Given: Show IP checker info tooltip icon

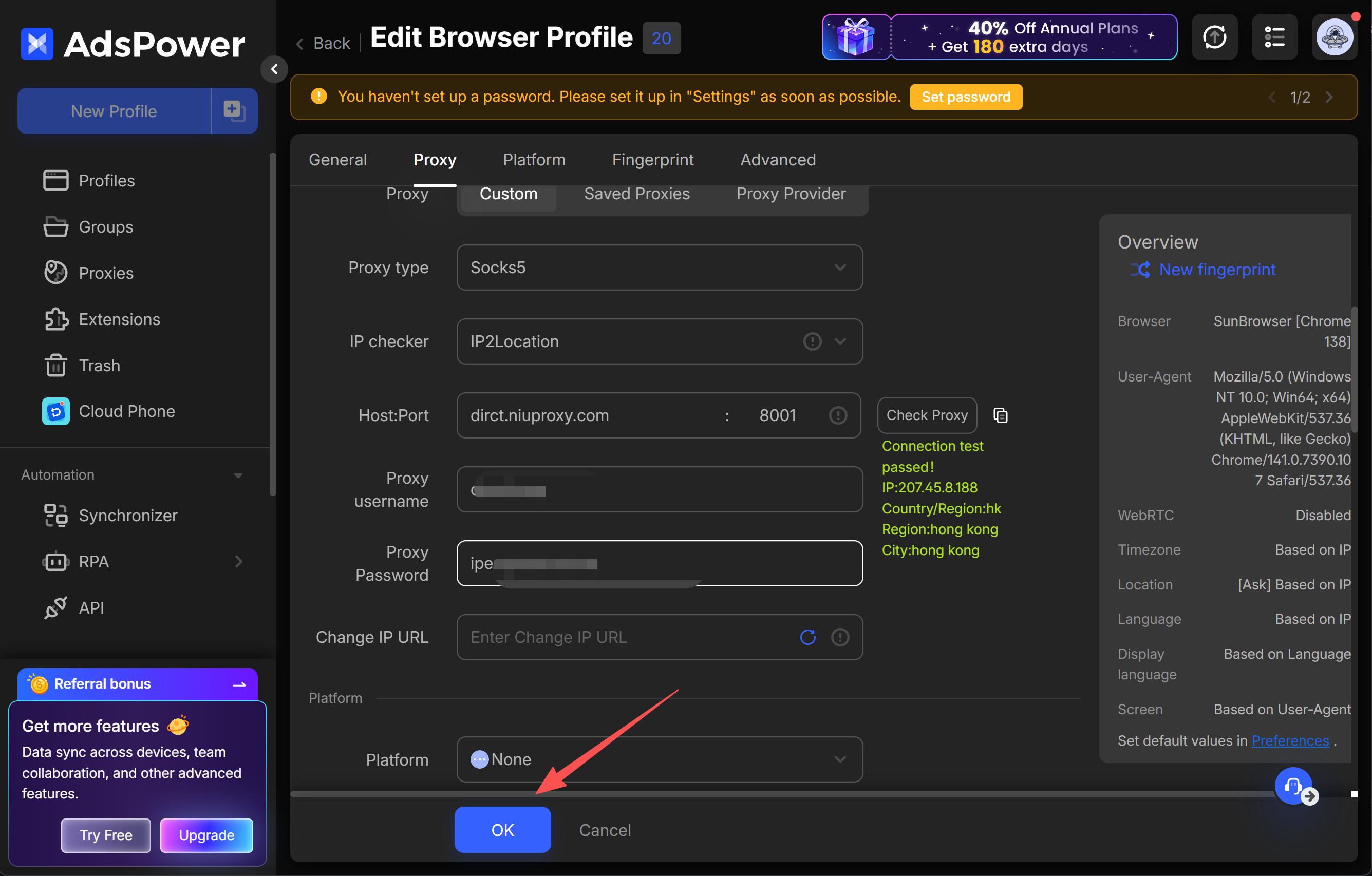Looking at the screenshot, I should tap(812, 342).
